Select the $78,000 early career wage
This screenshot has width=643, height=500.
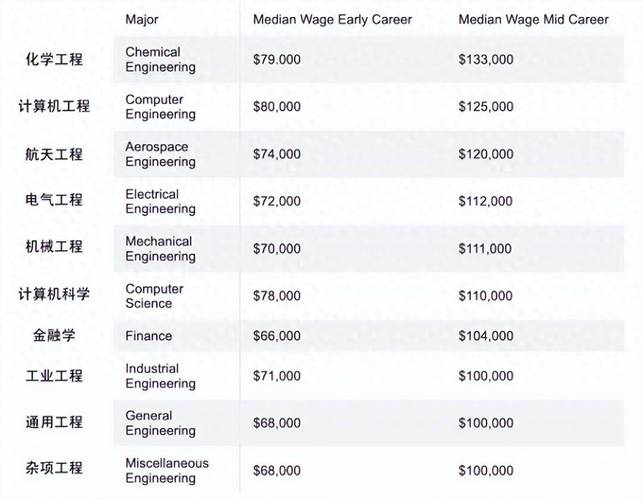277,296
